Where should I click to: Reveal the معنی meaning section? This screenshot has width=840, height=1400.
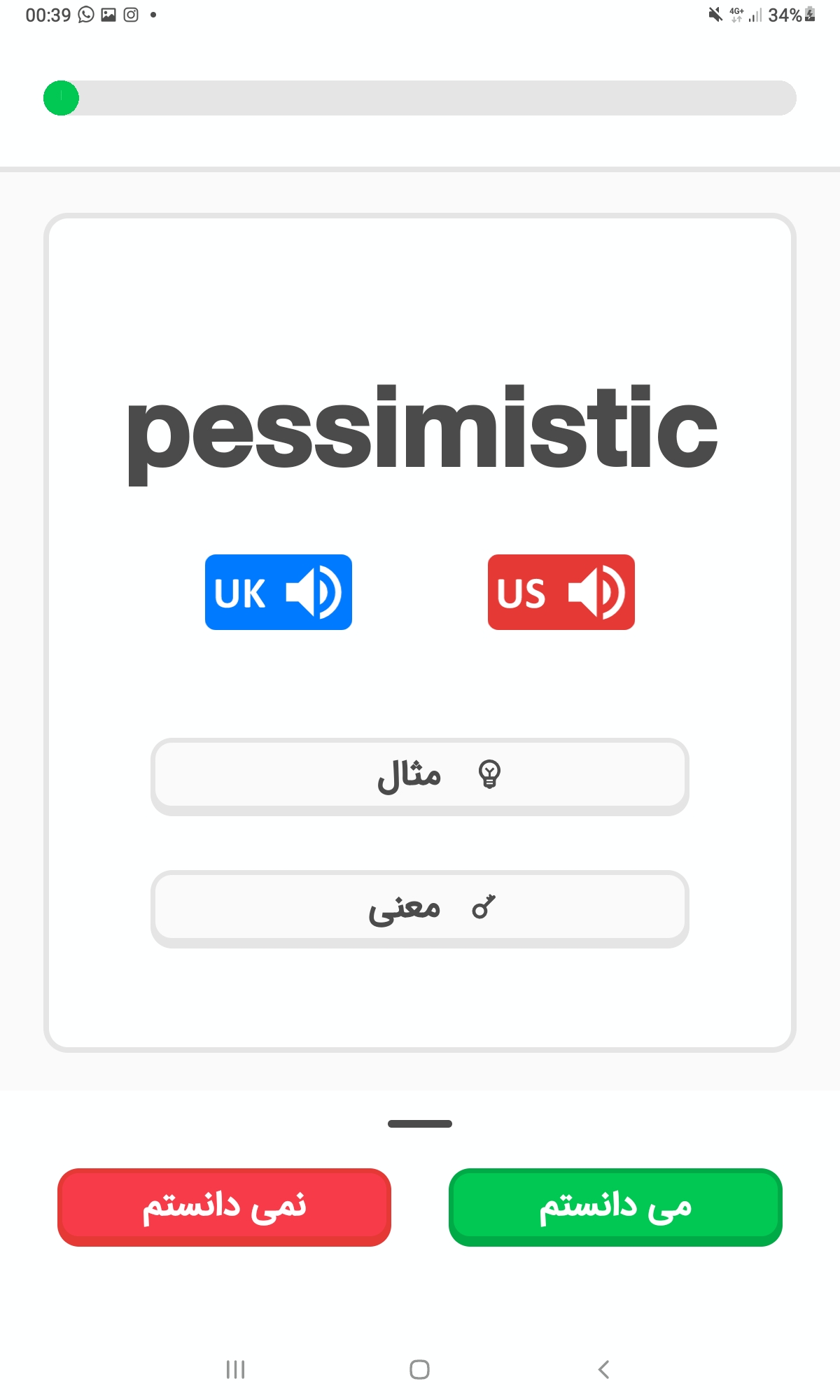pyautogui.click(x=420, y=909)
